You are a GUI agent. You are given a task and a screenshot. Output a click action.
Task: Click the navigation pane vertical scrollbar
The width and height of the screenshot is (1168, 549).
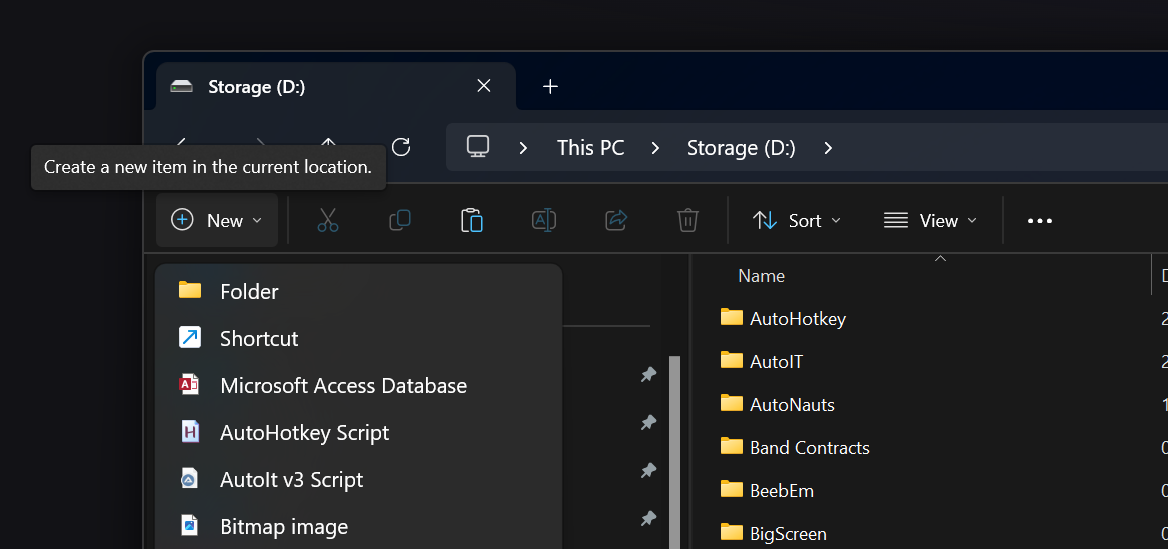pos(674,451)
